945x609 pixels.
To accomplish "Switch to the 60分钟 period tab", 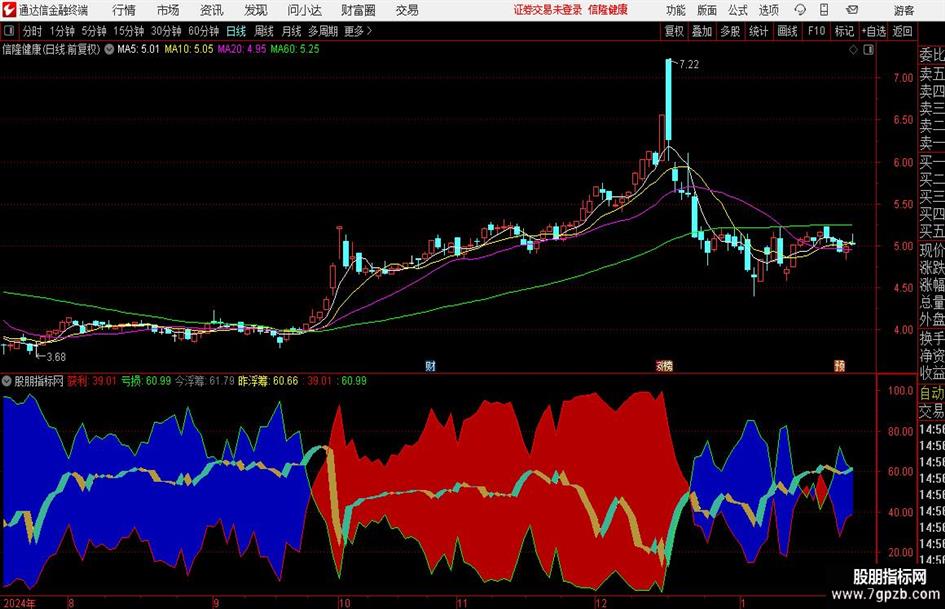I will pos(204,31).
